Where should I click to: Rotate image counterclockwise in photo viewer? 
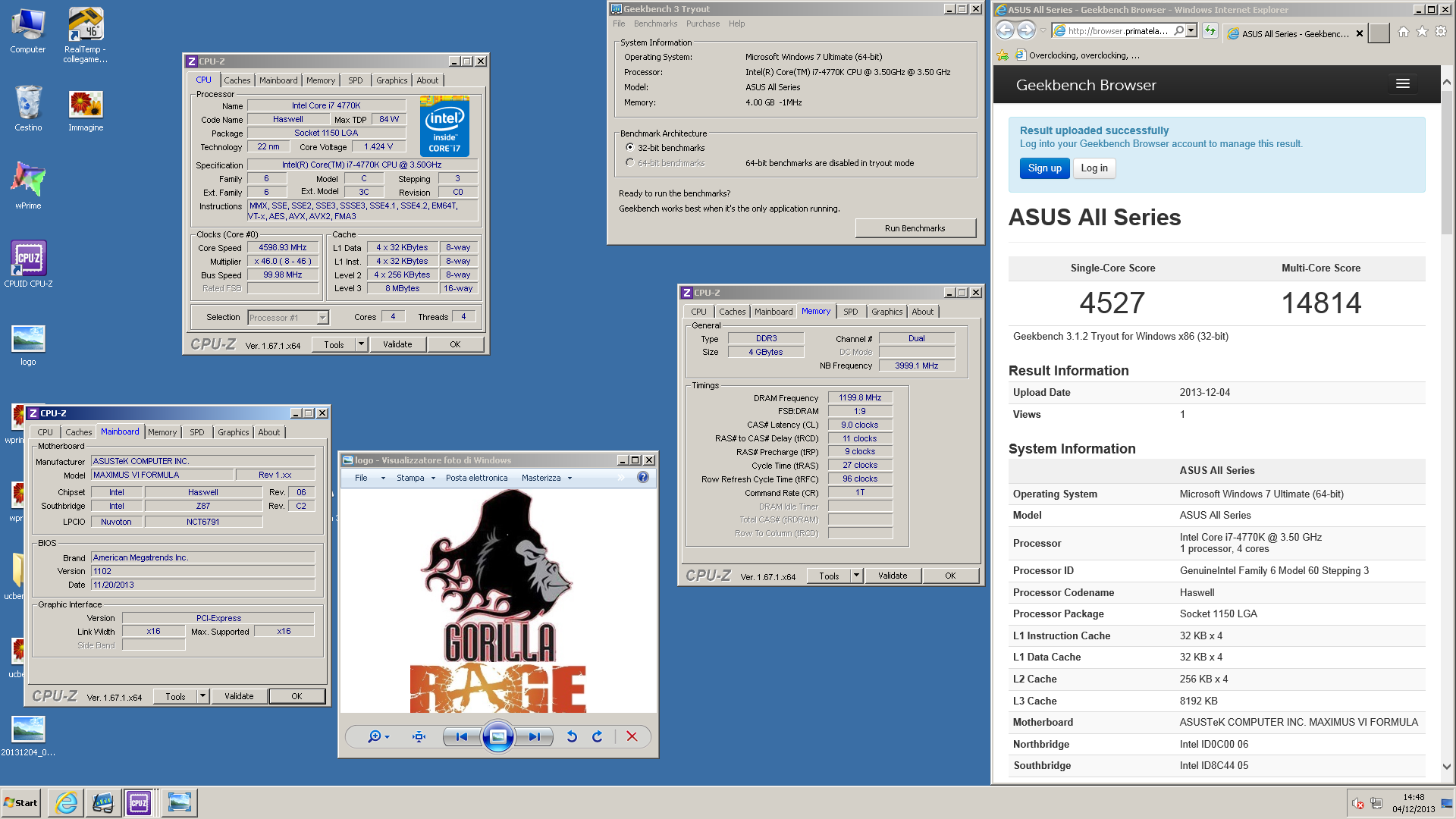pyautogui.click(x=572, y=736)
